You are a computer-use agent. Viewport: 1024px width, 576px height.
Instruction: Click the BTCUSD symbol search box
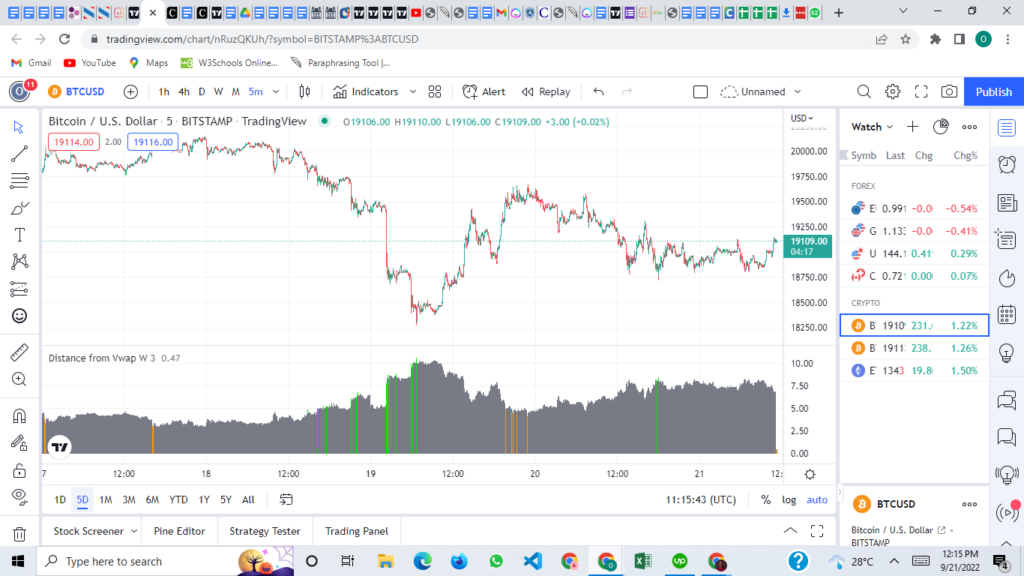point(76,92)
